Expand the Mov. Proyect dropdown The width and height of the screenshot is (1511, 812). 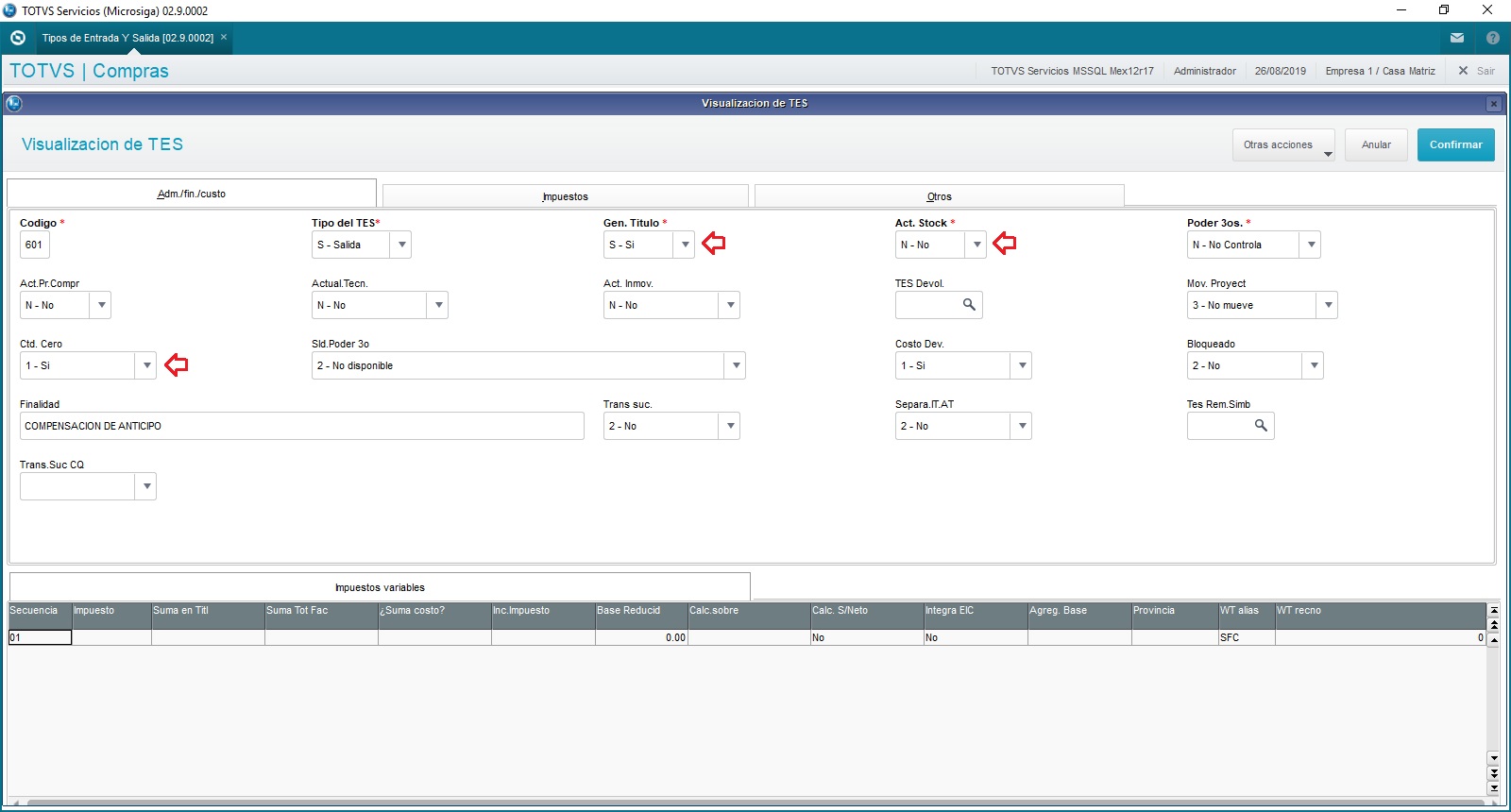coord(1328,305)
